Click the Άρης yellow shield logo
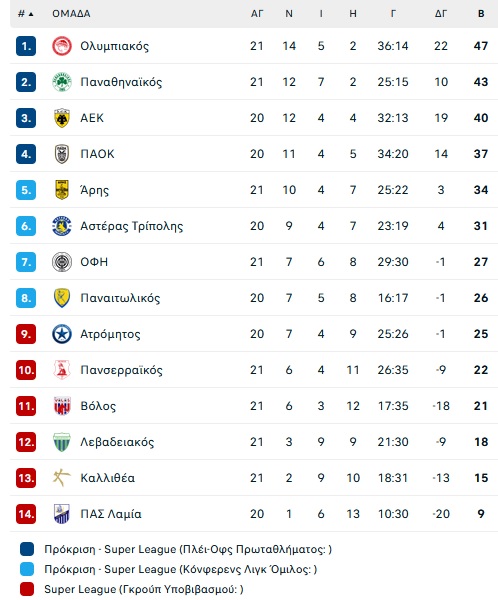Screen dimensions: 498x600 pos(62,190)
